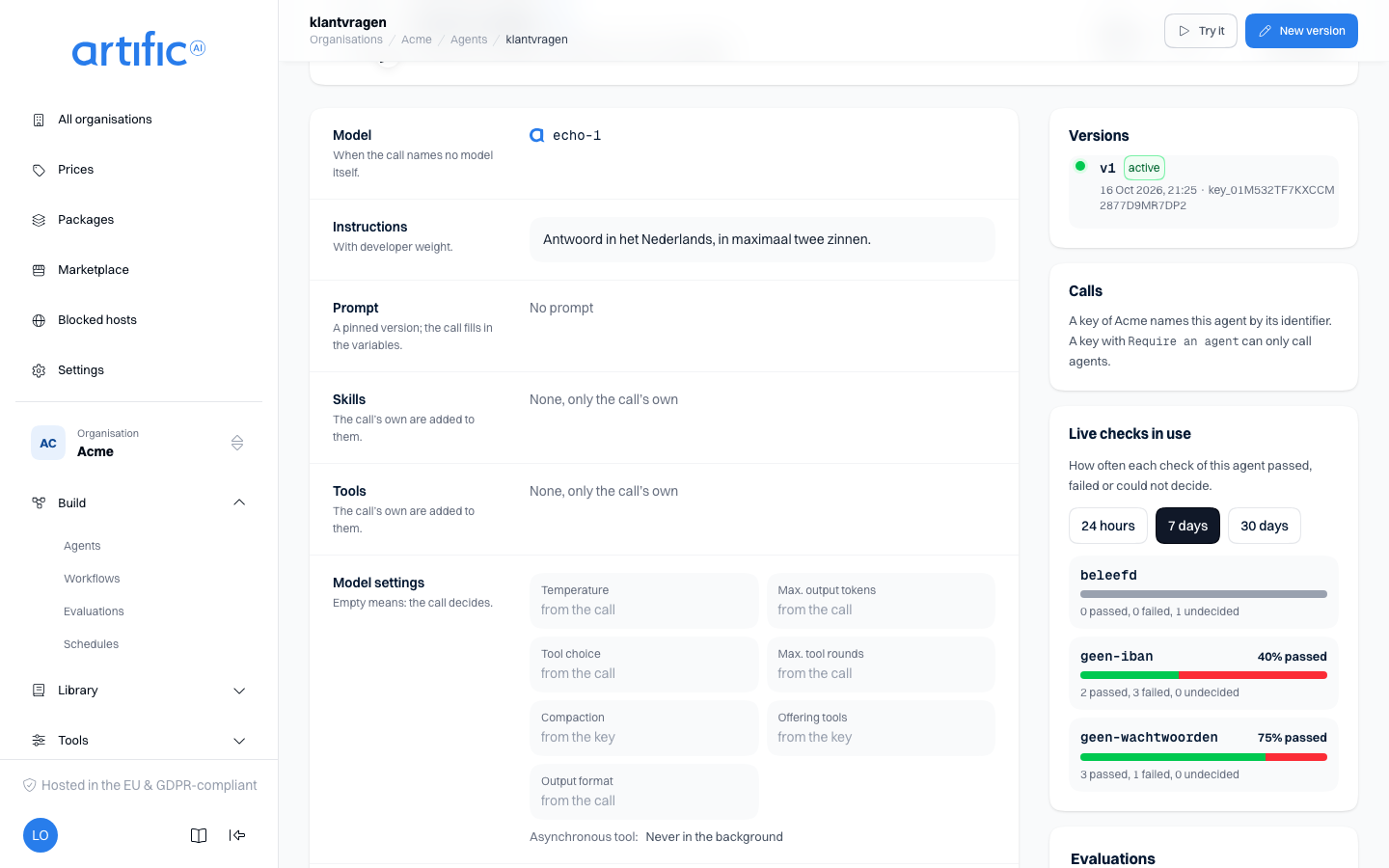
Task: Click the New version button
Action: pyautogui.click(x=1301, y=31)
